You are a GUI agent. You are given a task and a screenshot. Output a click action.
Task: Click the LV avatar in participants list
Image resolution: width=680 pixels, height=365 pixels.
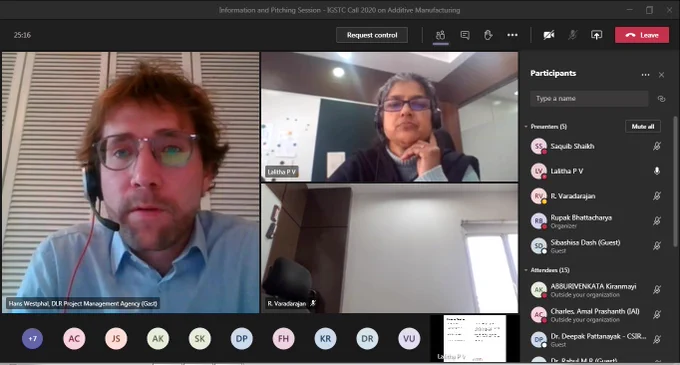[539, 171]
